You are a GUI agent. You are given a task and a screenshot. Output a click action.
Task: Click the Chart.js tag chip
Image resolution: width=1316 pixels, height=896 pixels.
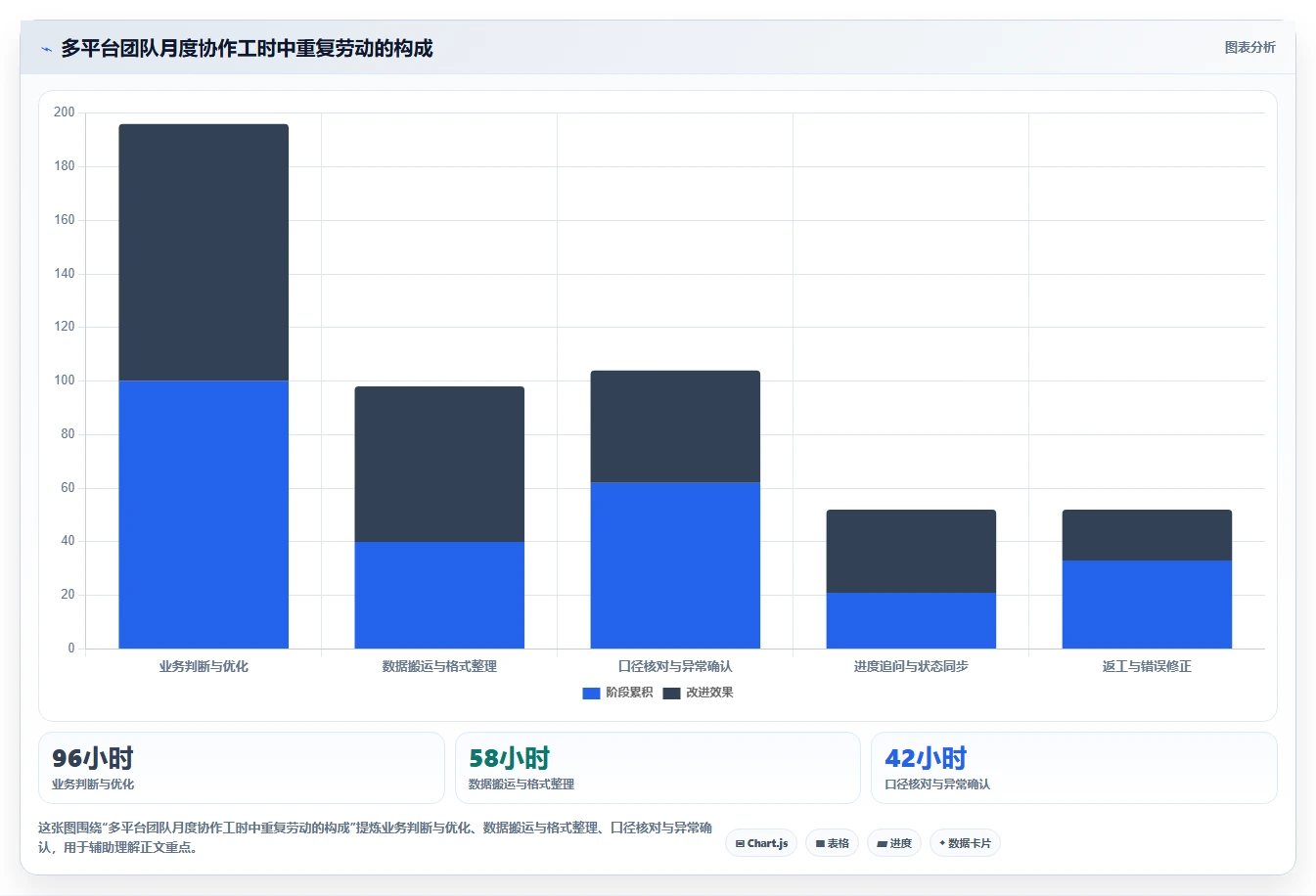coord(761,843)
